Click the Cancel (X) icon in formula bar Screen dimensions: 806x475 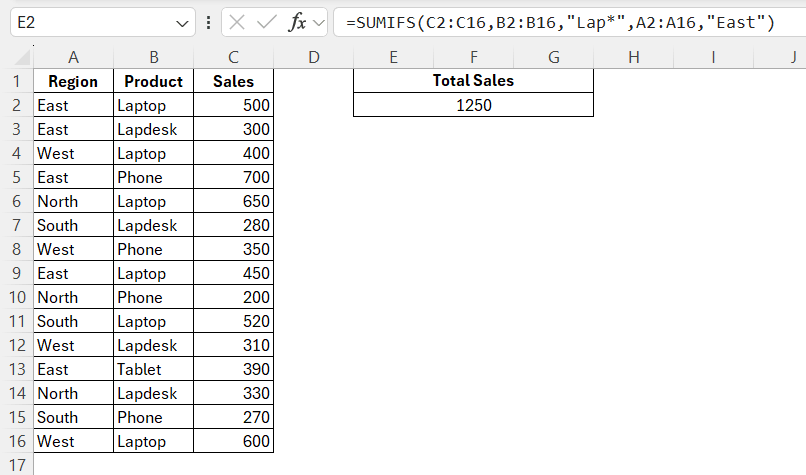[238, 22]
